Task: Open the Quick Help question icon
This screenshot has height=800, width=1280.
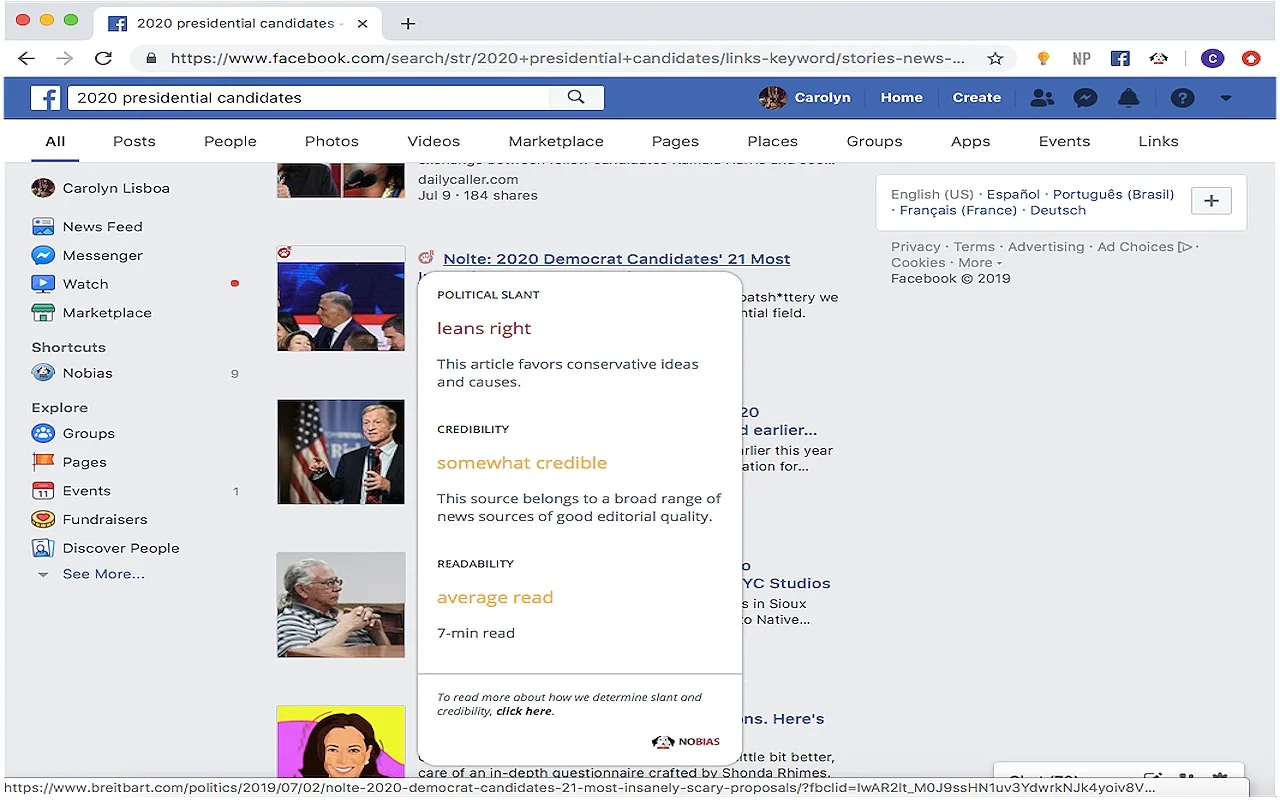Action: click(1183, 98)
